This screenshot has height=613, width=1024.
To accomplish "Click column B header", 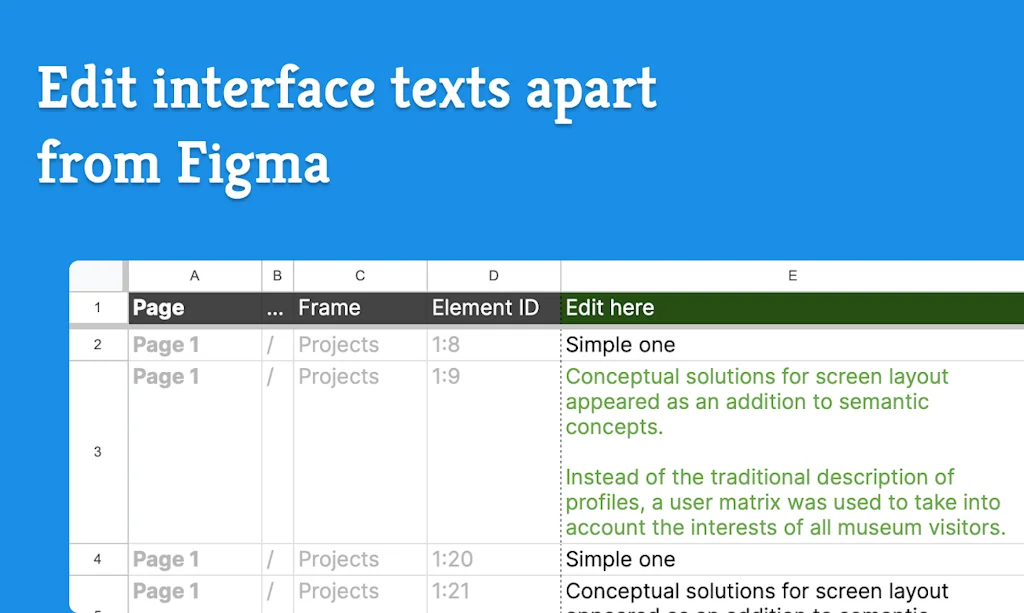I will pyautogui.click(x=277, y=276).
